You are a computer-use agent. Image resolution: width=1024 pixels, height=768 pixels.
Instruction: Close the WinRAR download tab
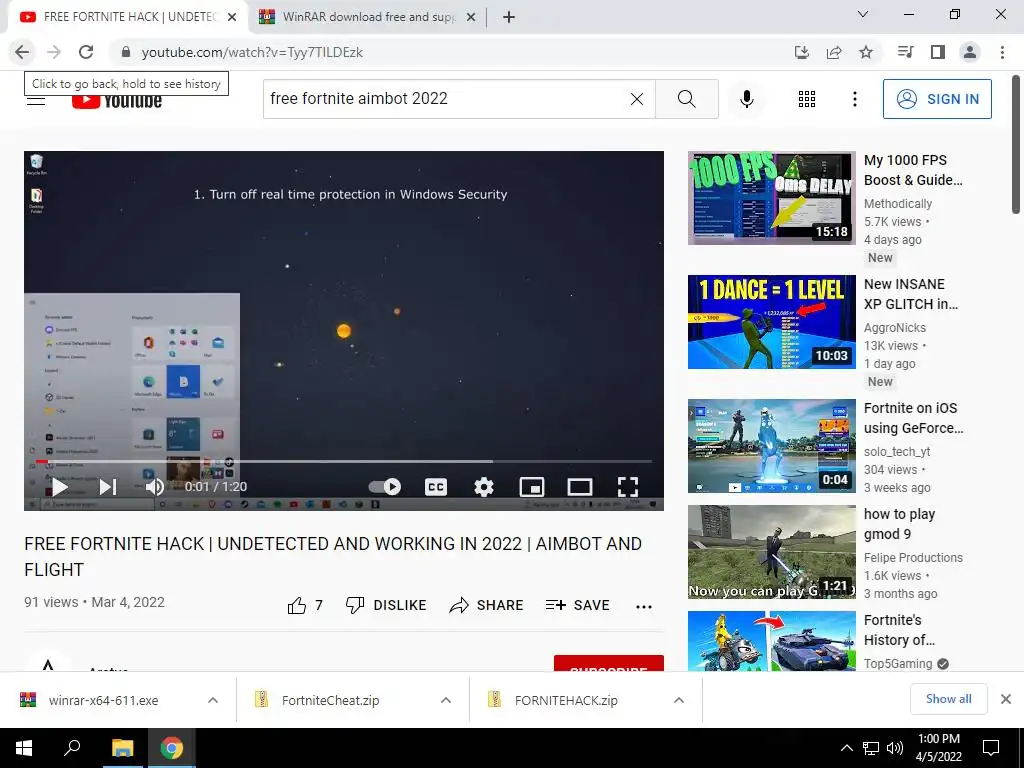470,17
